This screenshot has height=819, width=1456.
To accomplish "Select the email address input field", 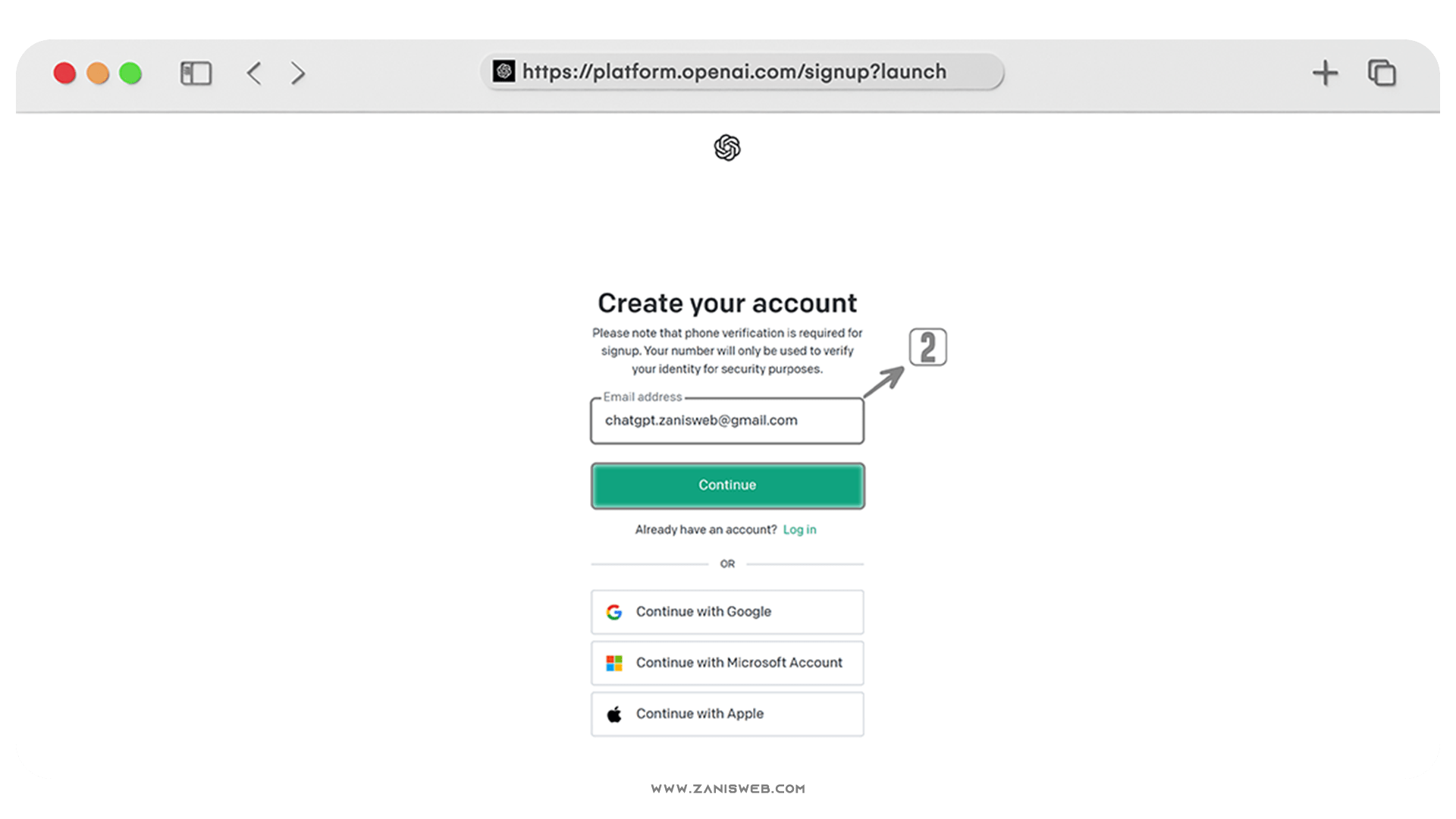I will (727, 420).
